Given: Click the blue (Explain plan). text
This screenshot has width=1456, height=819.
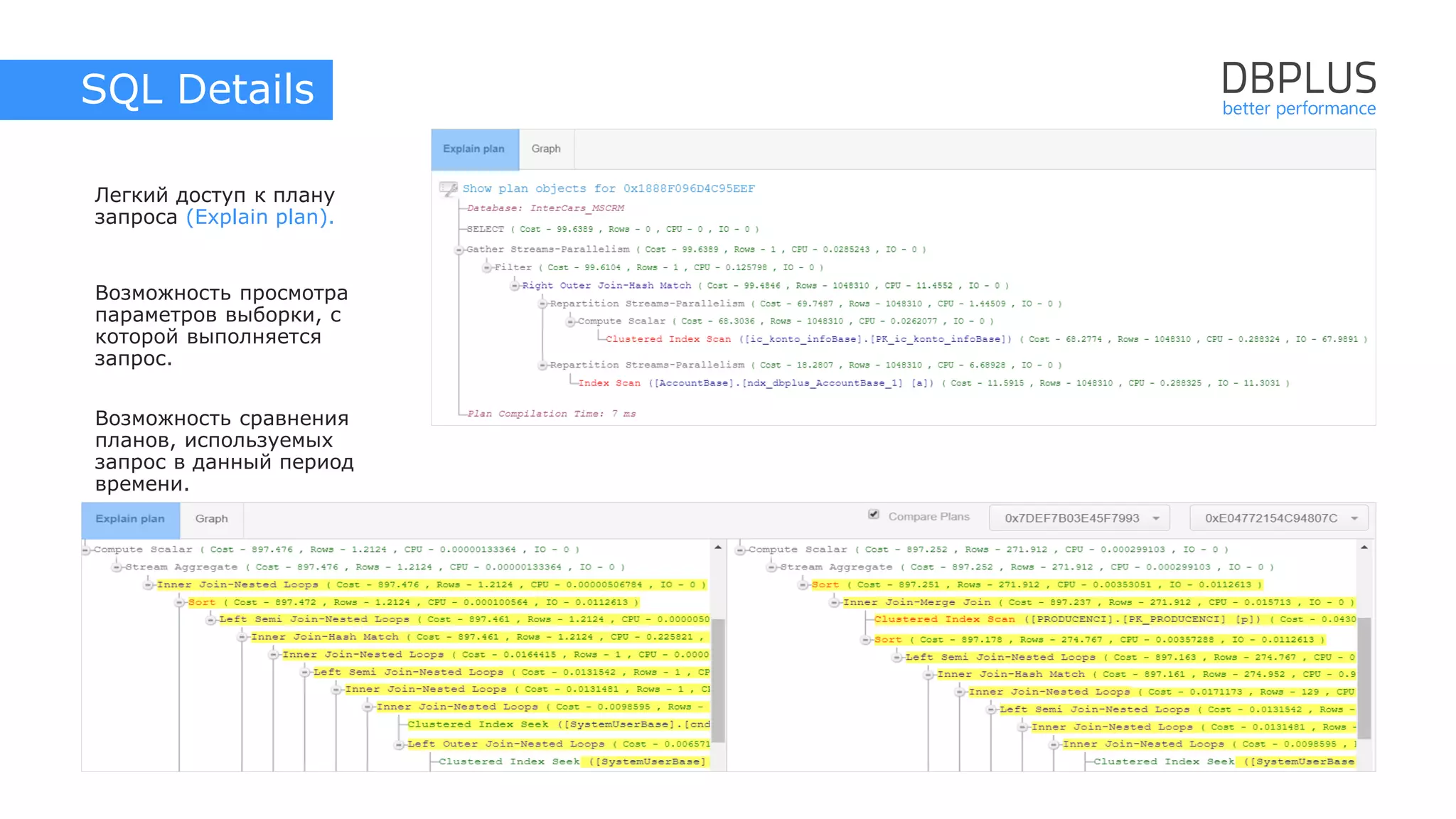Looking at the screenshot, I should [x=260, y=217].
